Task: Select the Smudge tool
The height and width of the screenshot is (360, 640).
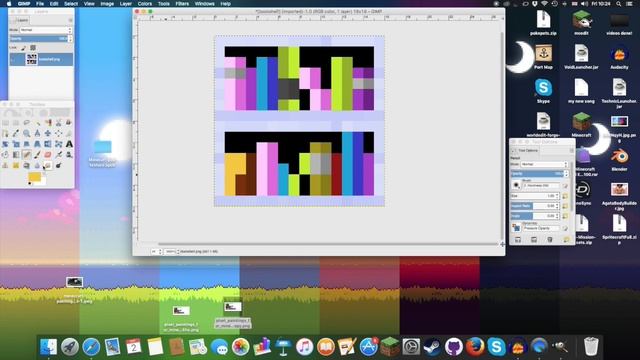Action: [48, 165]
